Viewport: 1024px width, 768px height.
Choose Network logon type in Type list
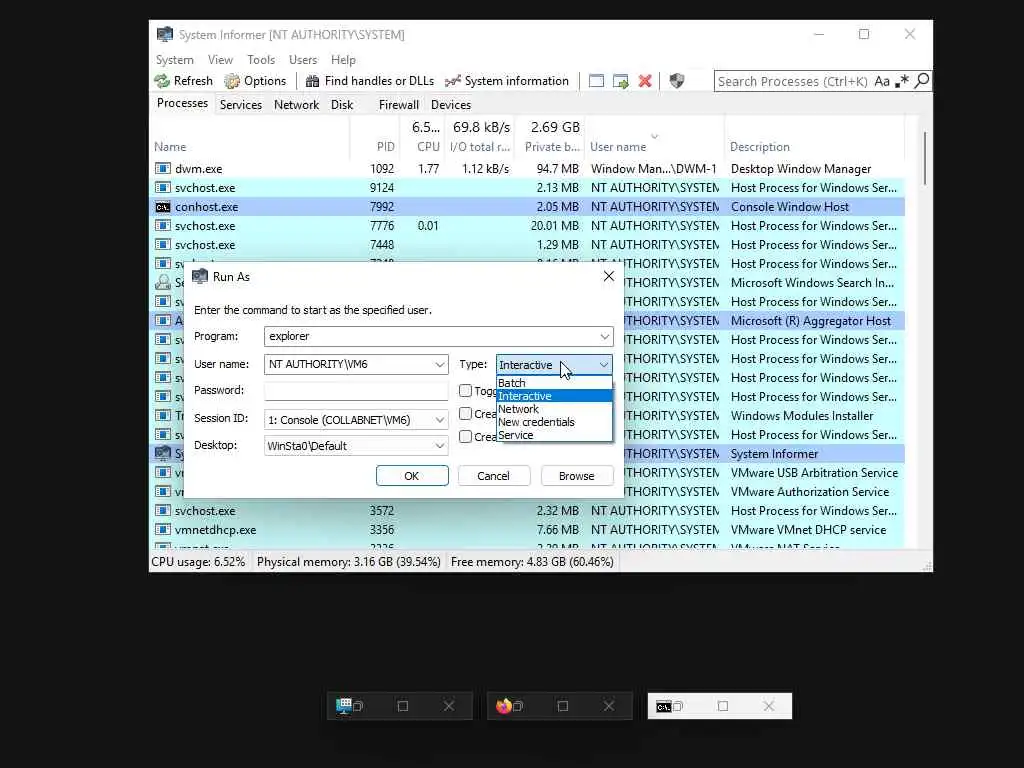pos(554,409)
